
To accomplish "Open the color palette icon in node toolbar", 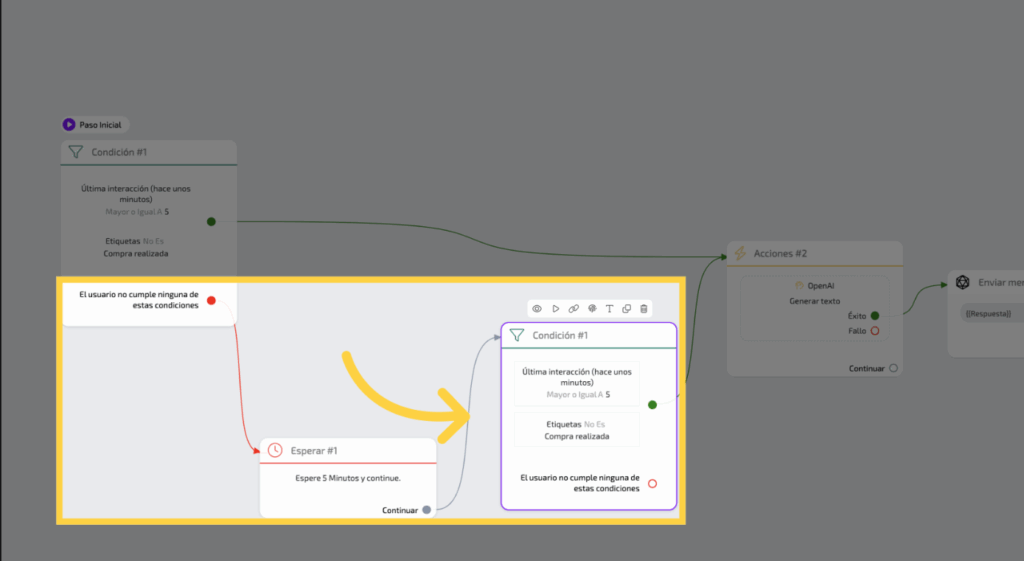I will [591, 309].
